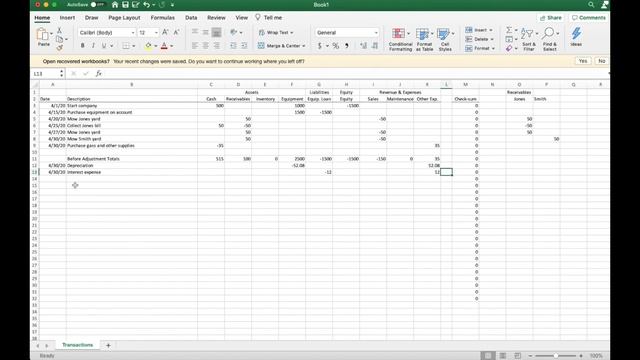Viewport: 640px width, 360px height.
Task: Switch to Page Layout view in status bar
Action: pos(502,356)
